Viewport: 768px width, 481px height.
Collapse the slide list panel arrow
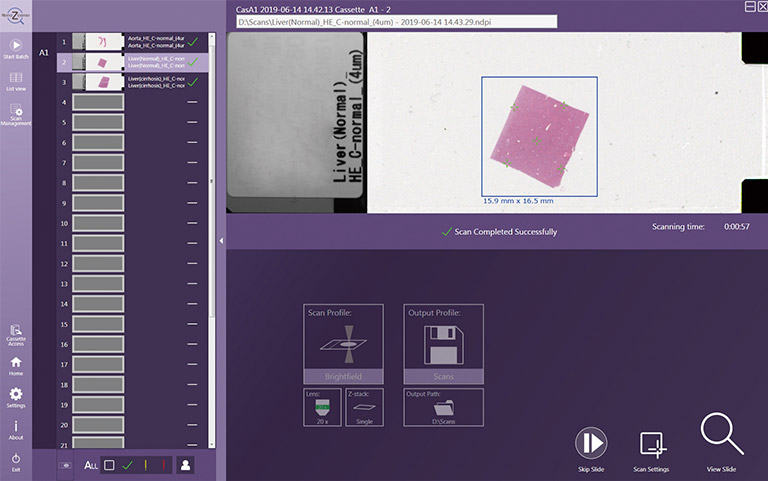(220, 240)
